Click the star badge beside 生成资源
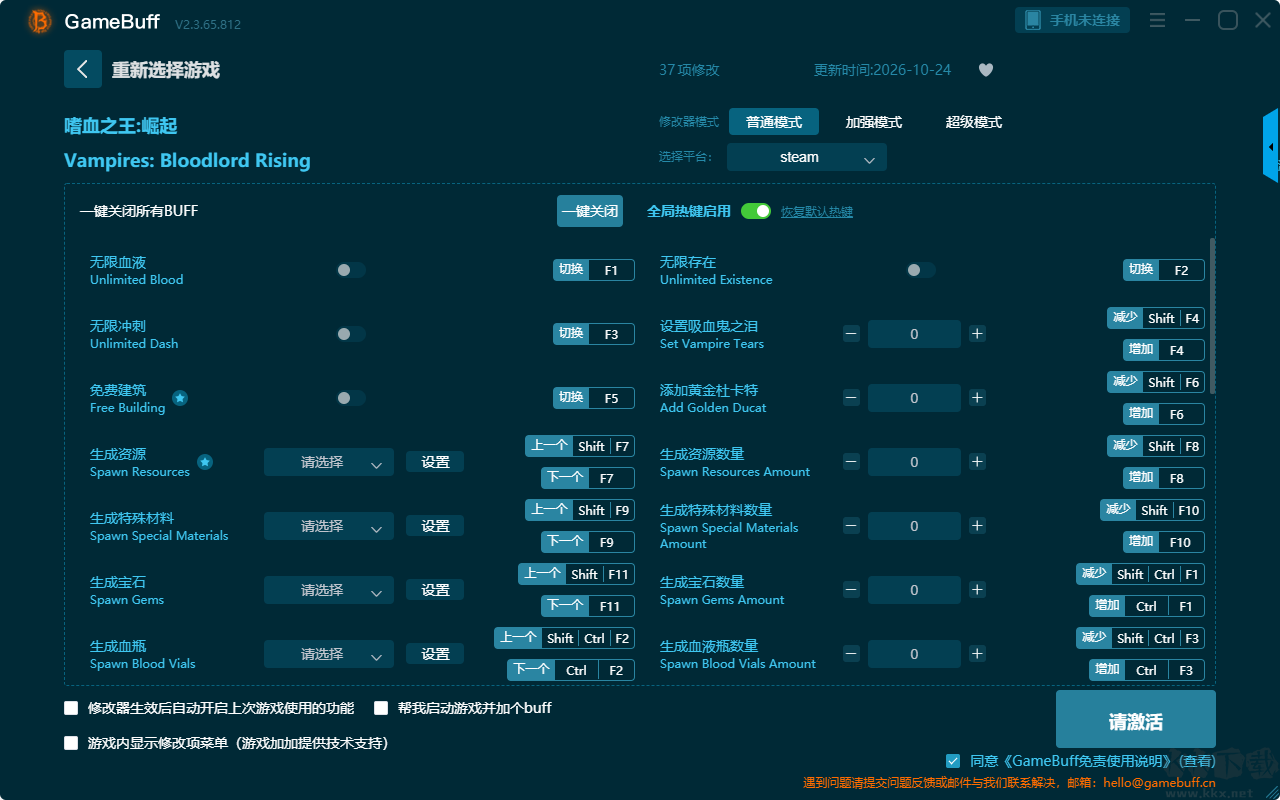The width and height of the screenshot is (1280, 800). 204,462
